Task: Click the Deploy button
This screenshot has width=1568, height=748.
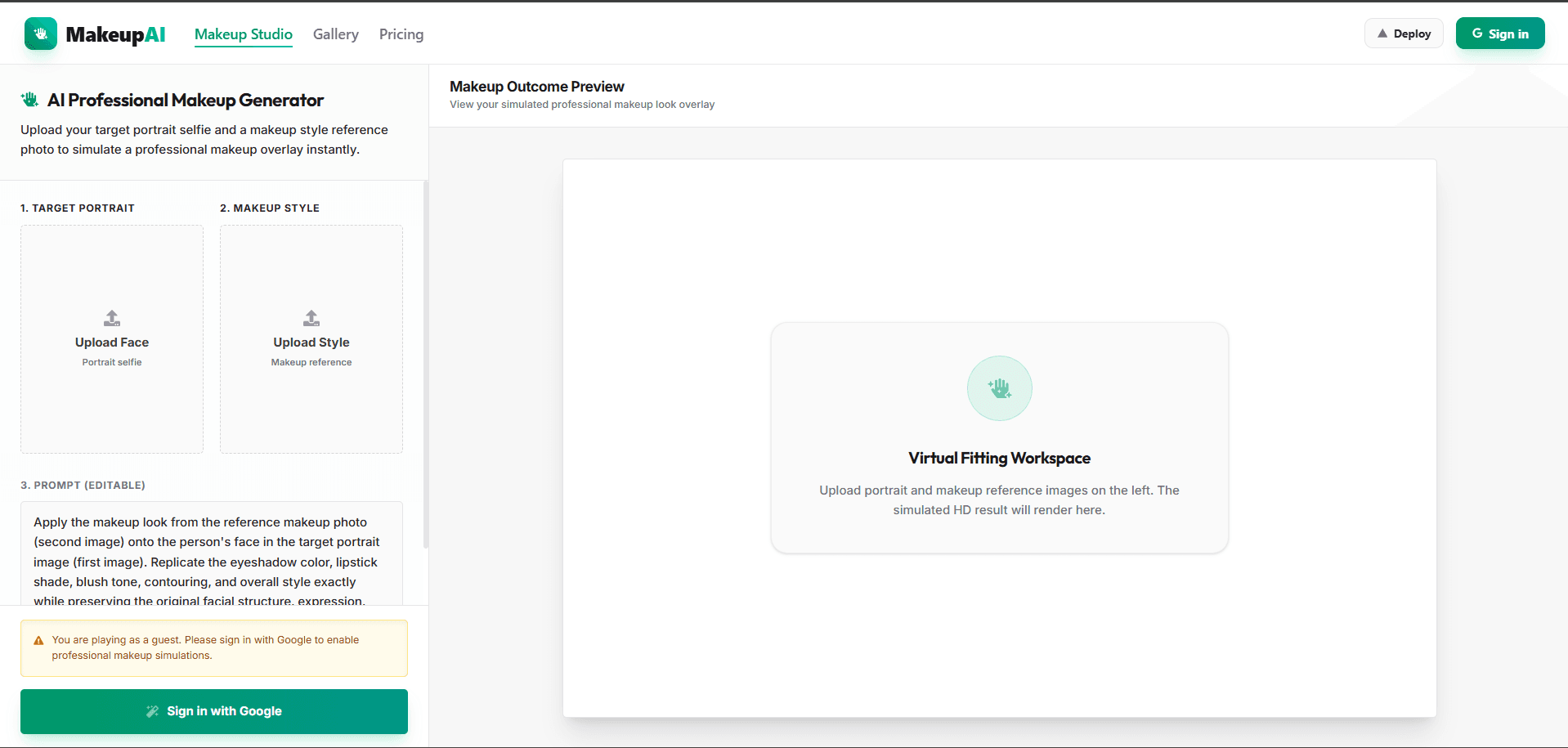Action: pyautogui.click(x=1404, y=34)
